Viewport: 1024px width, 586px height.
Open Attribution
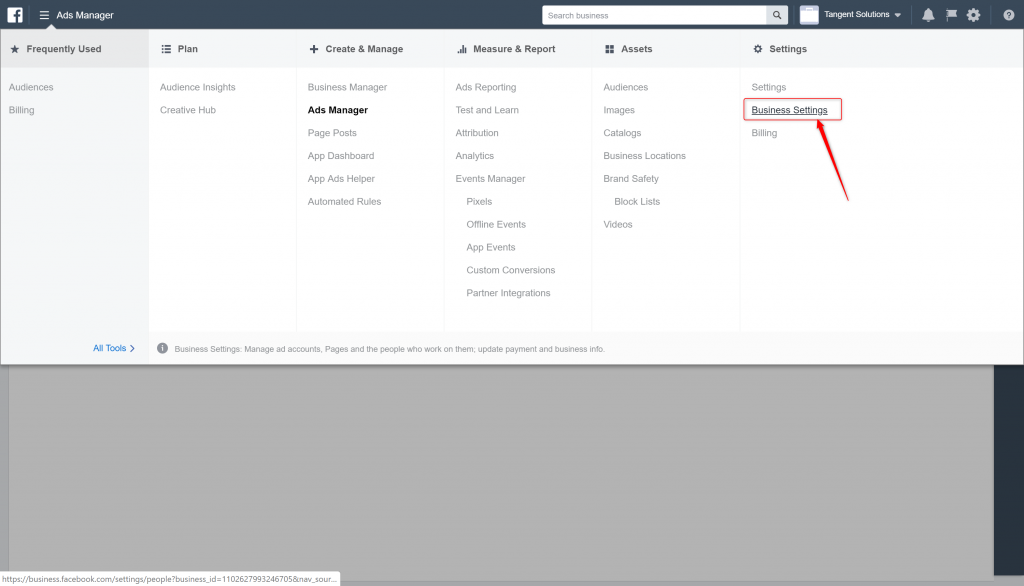pyautogui.click(x=477, y=133)
